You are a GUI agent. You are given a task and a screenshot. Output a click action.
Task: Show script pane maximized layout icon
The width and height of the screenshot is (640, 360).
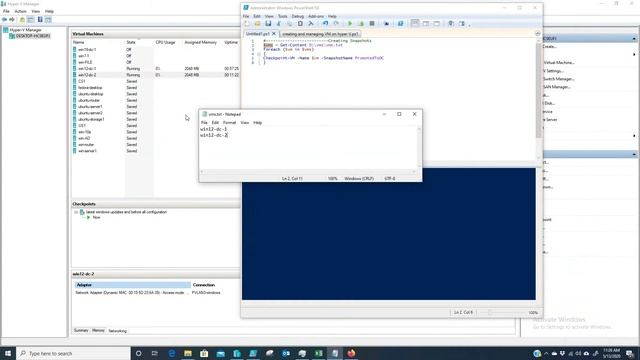[437, 24]
